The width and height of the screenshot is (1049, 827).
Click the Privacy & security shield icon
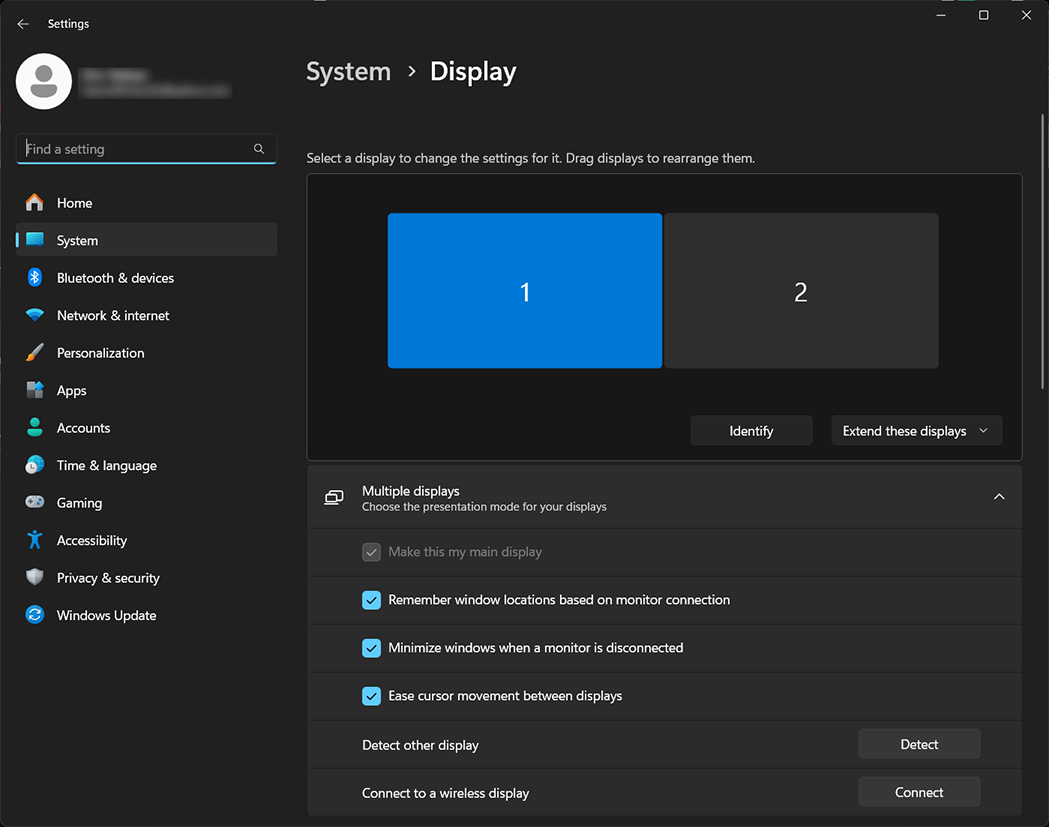coord(35,578)
